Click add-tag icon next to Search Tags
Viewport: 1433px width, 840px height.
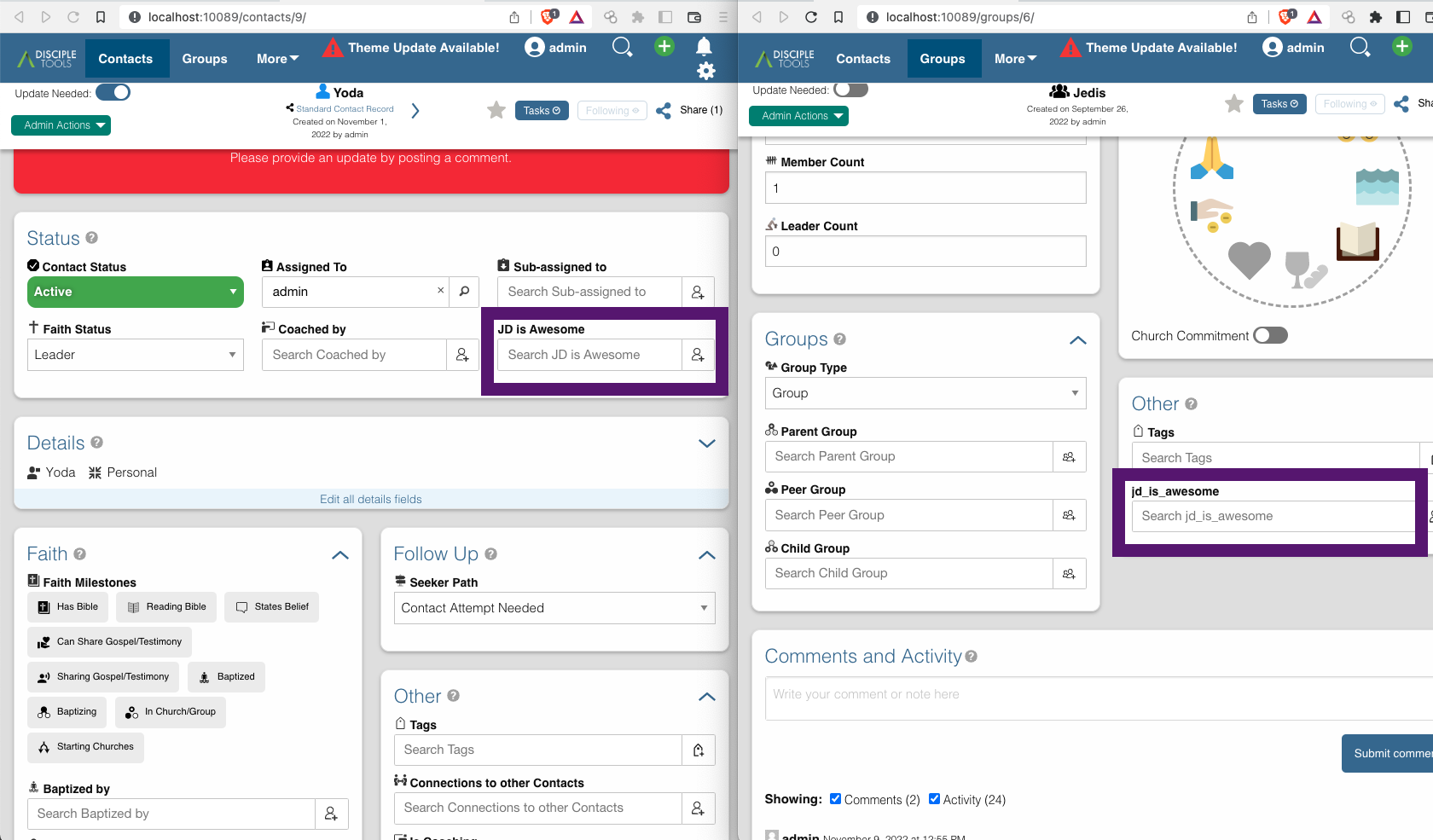(699, 750)
